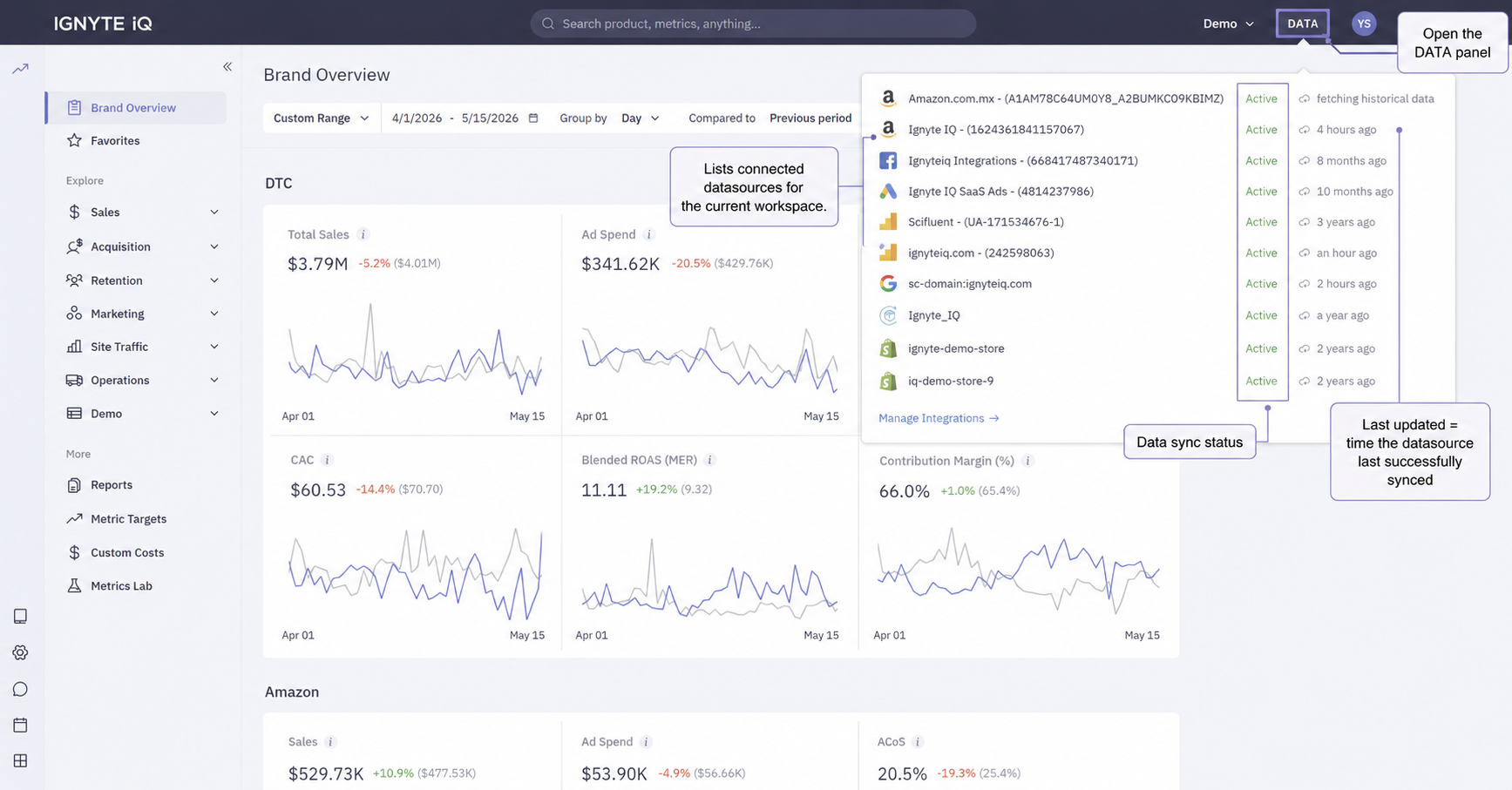Viewport: 1512px width, 790px height.
Task: Click analytics icon for Scifluent datasource
Action: tap(888, 221)
